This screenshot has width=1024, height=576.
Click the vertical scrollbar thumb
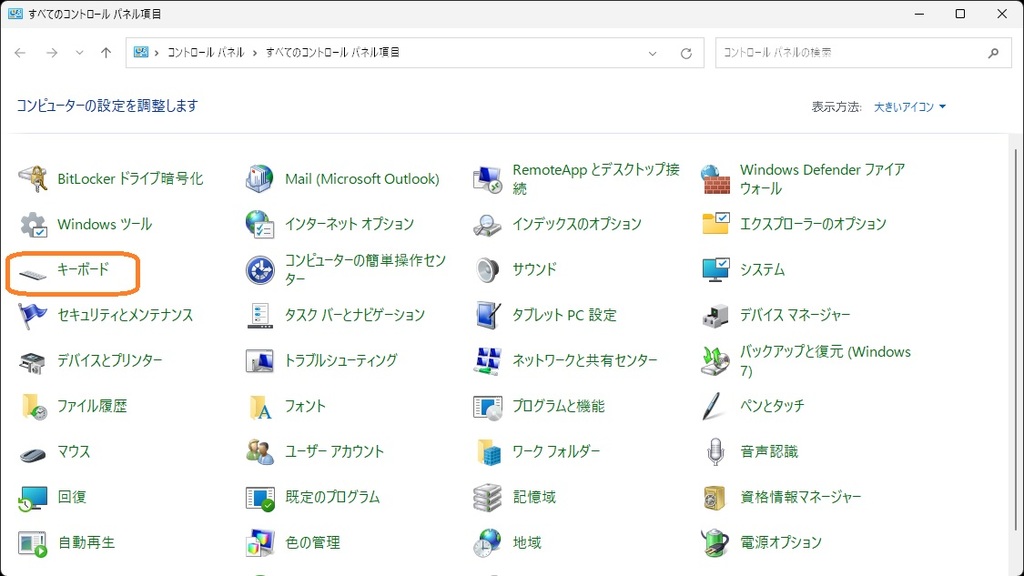(1016, 340)
